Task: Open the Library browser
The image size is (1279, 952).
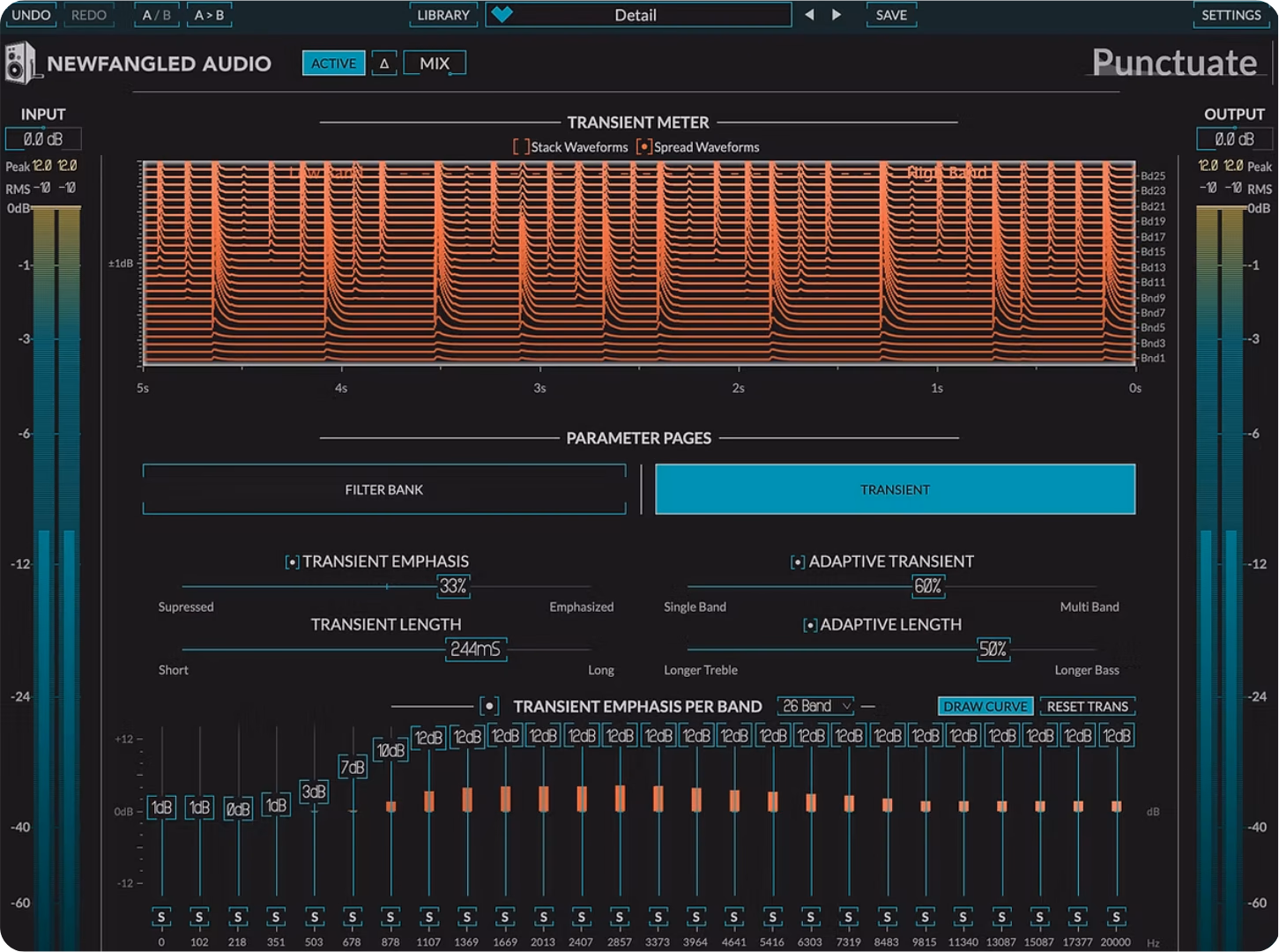Action: [x=443, y=15]
